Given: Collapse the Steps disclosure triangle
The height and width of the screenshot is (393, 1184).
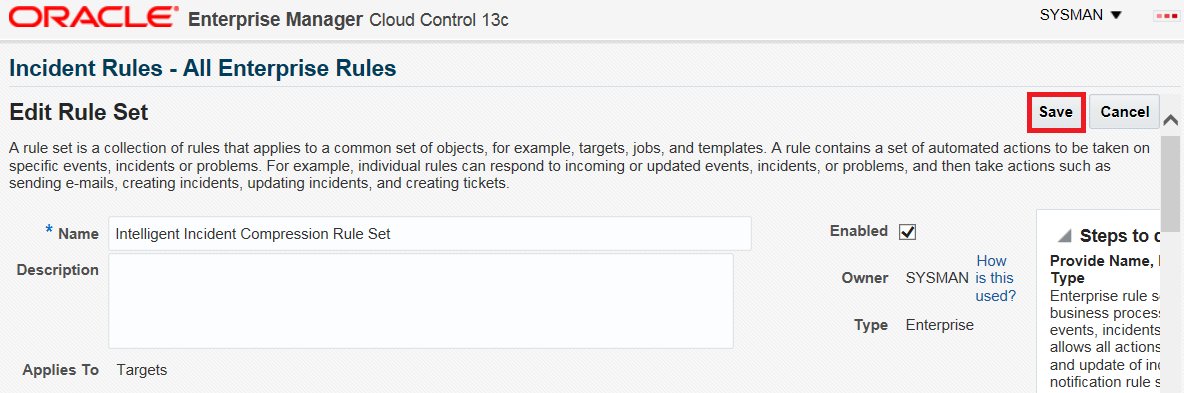Looking at the screenshot, I should pyautogui.click(x=1064, y=236).
